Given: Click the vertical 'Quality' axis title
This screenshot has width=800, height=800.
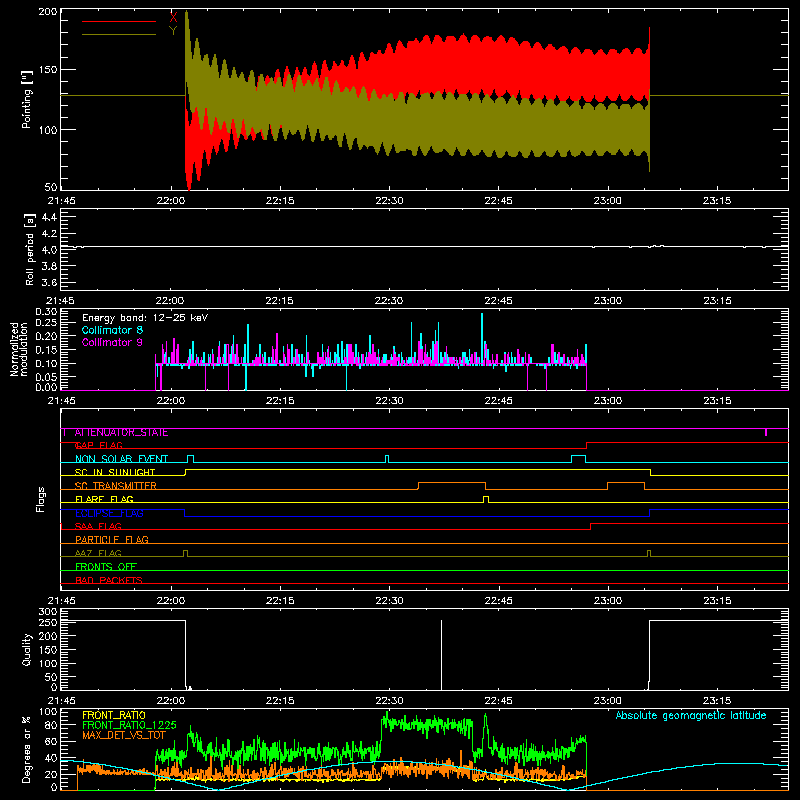Looking at the screenshot, I should pos(27,649).
